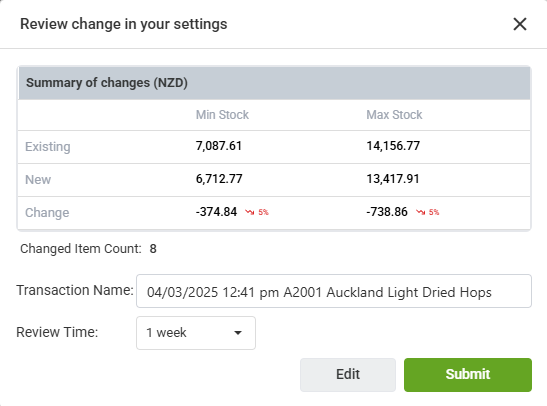Click the Min Stock change value -374.84
This screenshot has width=547, height=406.
[x=216, y=212]
